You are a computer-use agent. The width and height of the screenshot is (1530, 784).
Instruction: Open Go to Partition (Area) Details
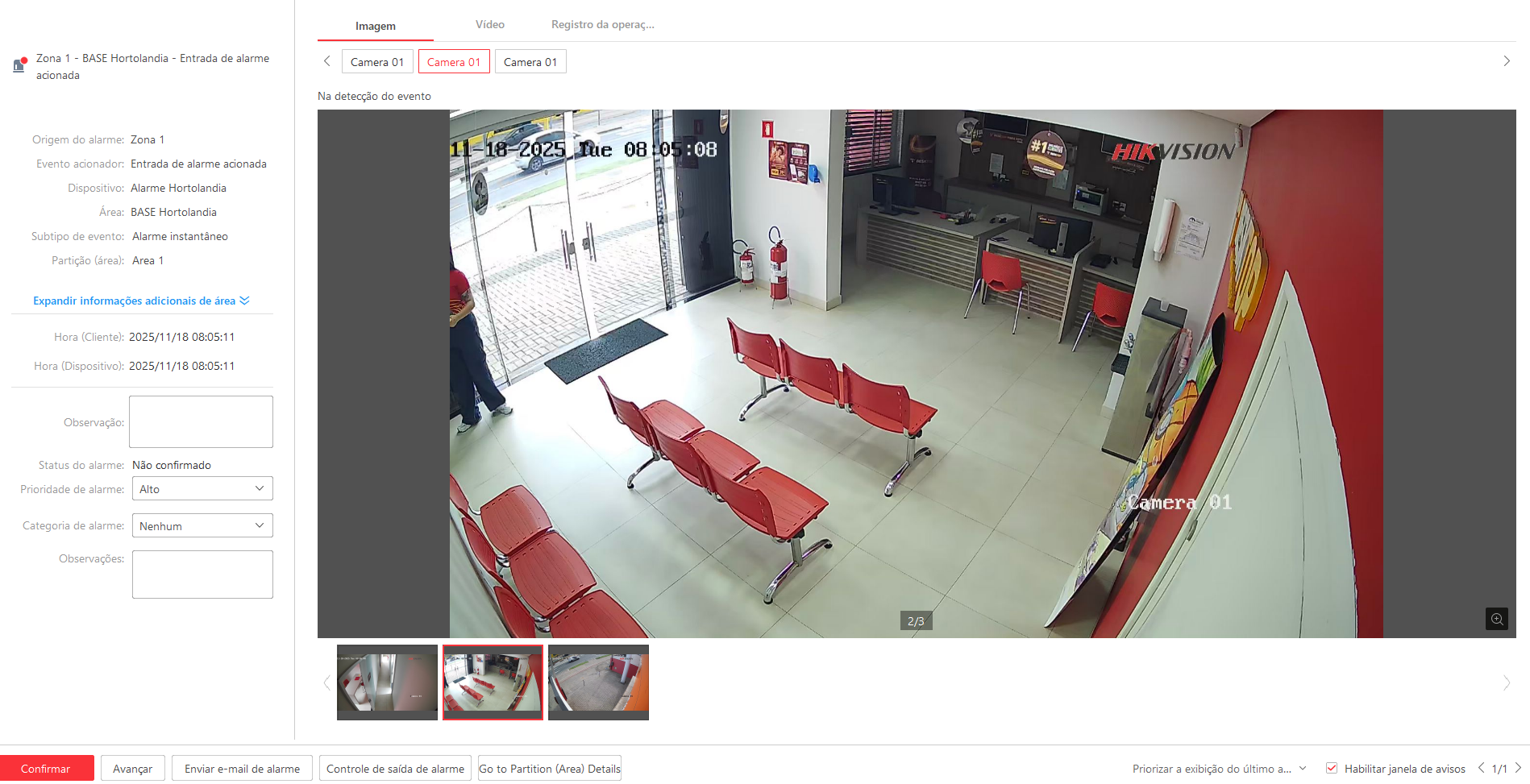[550, 769]
